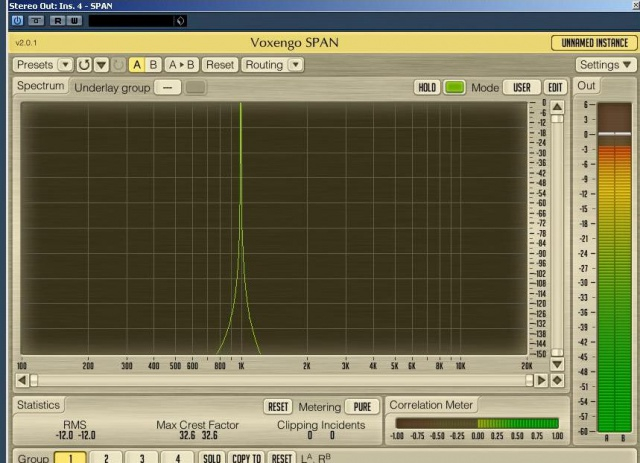Image resolution: width=640 pixels, height=463 pixels.
Task: Click the correlation meter bar
Action: coord(477,423)
